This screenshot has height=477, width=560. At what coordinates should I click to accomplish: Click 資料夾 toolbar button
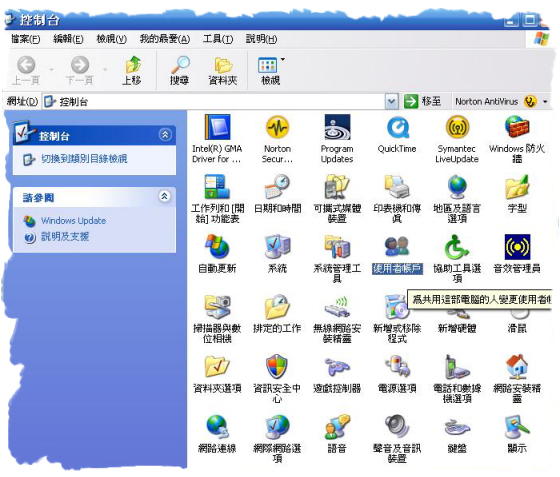pos(223,70)
